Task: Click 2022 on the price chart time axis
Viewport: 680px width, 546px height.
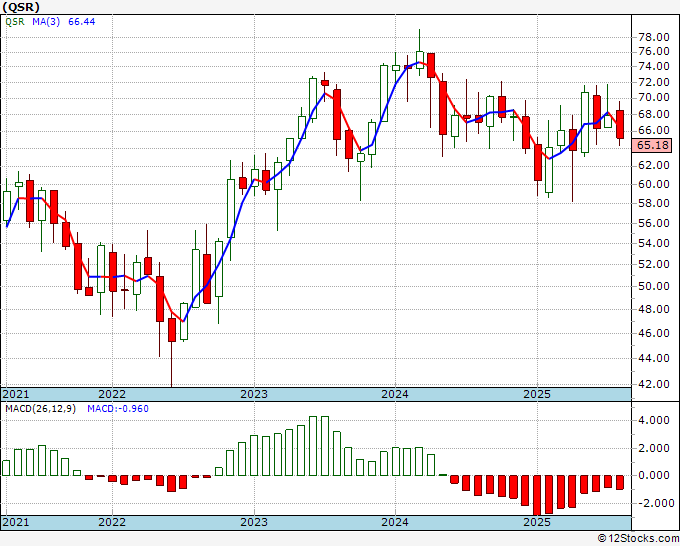Action: click(112, 394)
